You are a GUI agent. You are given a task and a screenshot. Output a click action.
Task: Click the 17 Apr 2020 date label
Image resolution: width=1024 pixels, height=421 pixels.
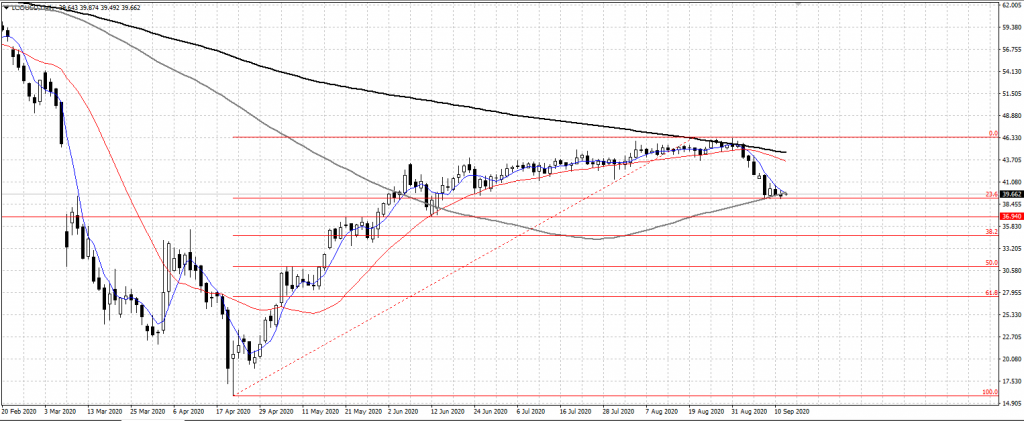233,411
